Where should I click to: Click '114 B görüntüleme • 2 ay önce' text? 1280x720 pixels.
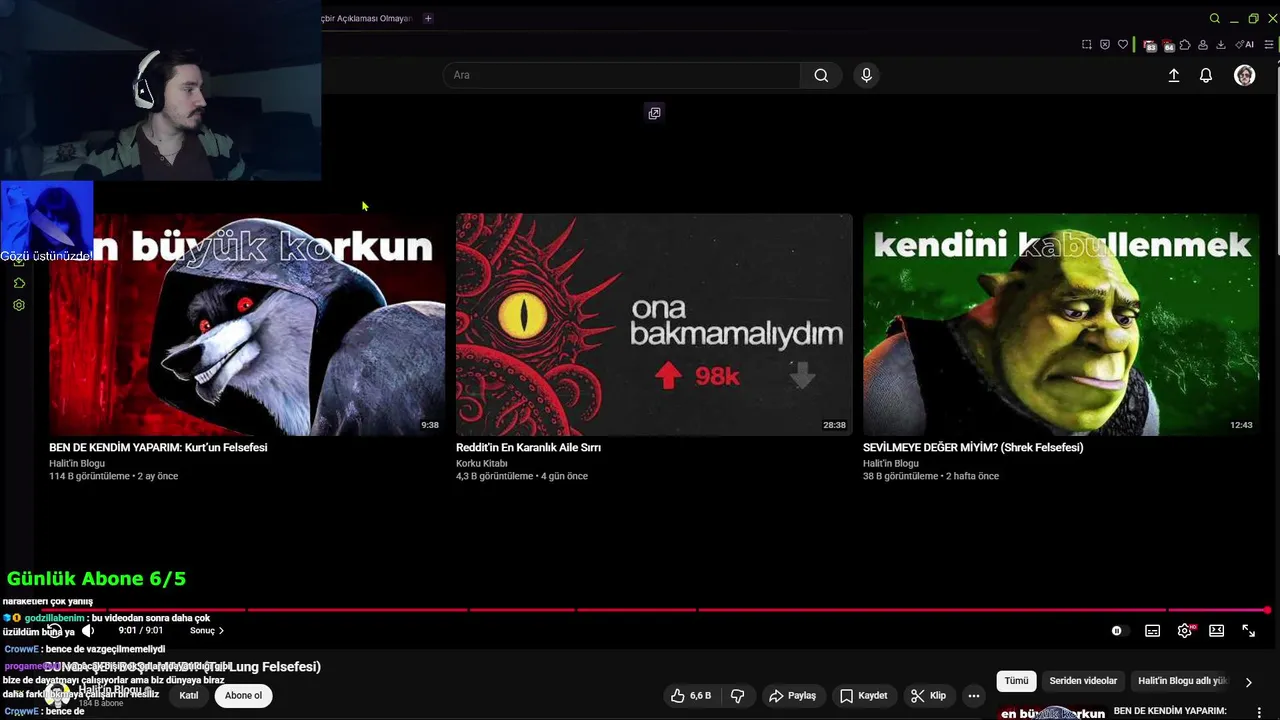point(114,476)
